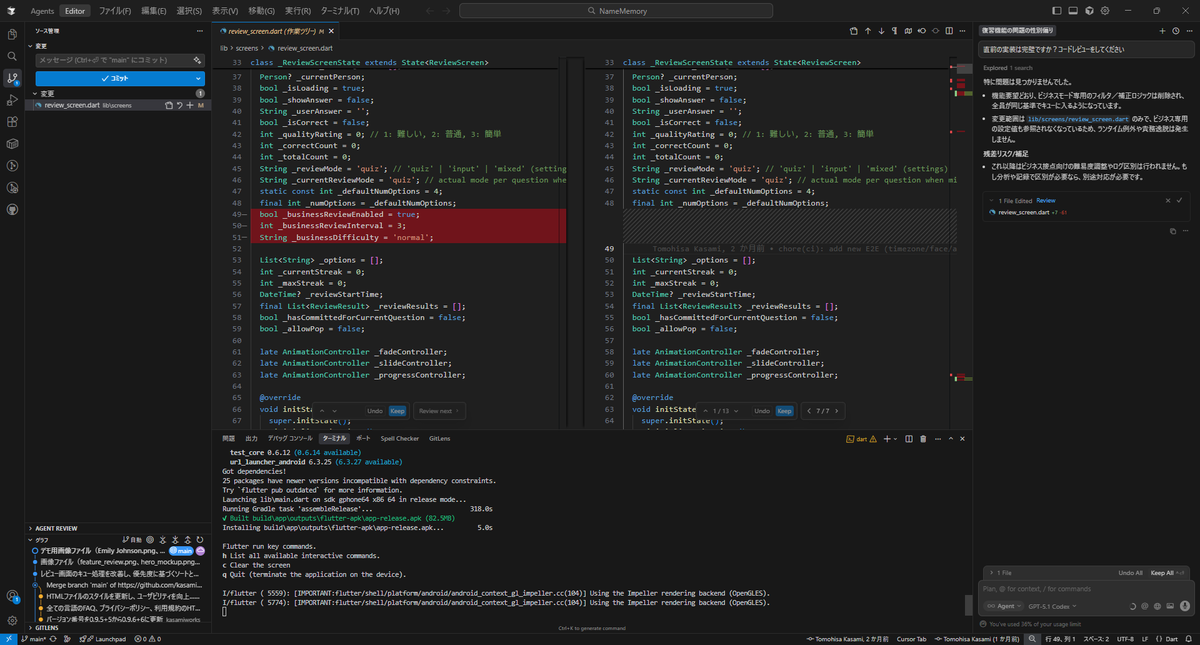Click the Keep All button
The image size is (1200, 645).
point(1162,573)
